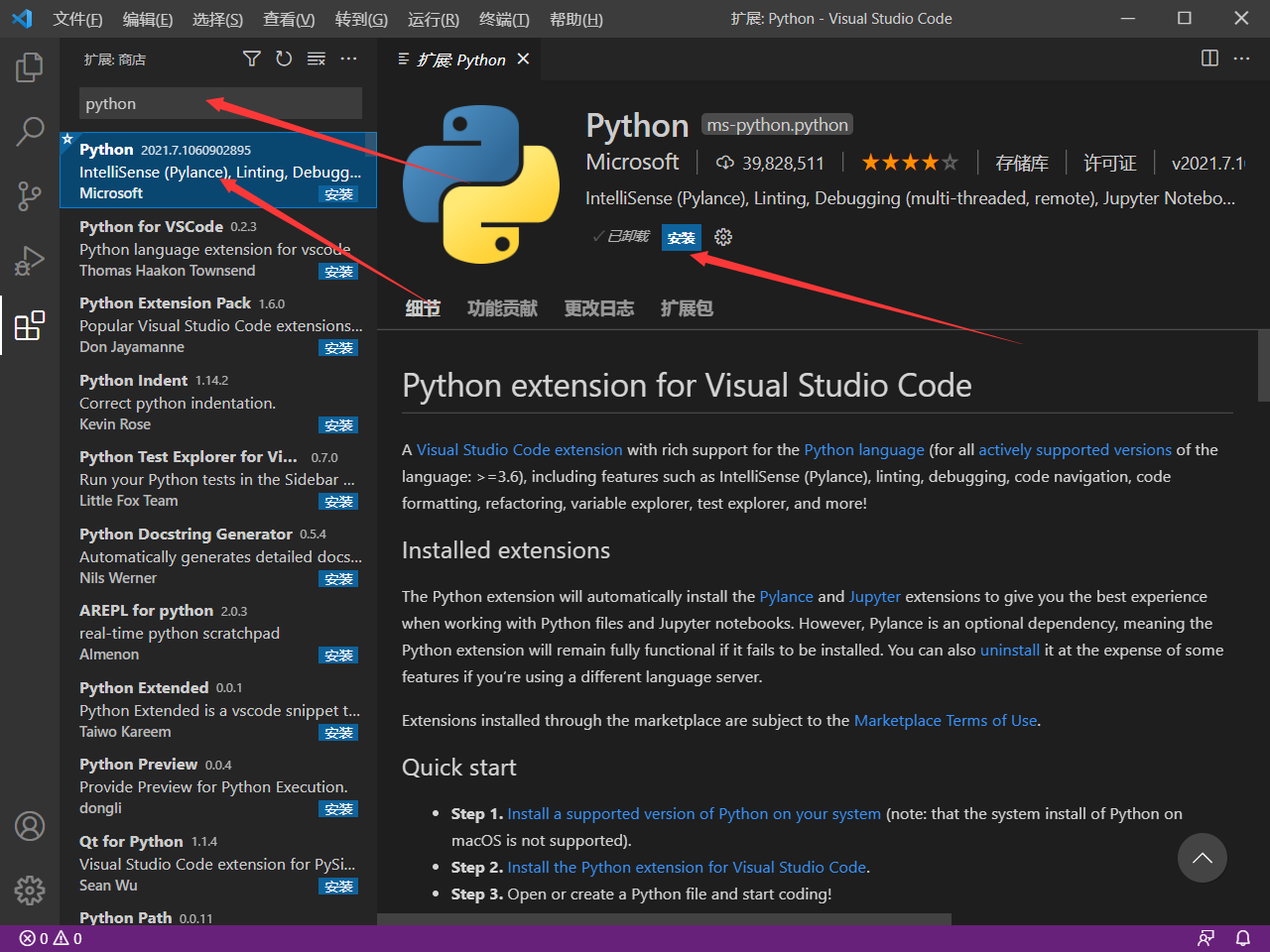Open actively supported versions link
Screen dimensions: 1270x952
(x=1076, y=450)
